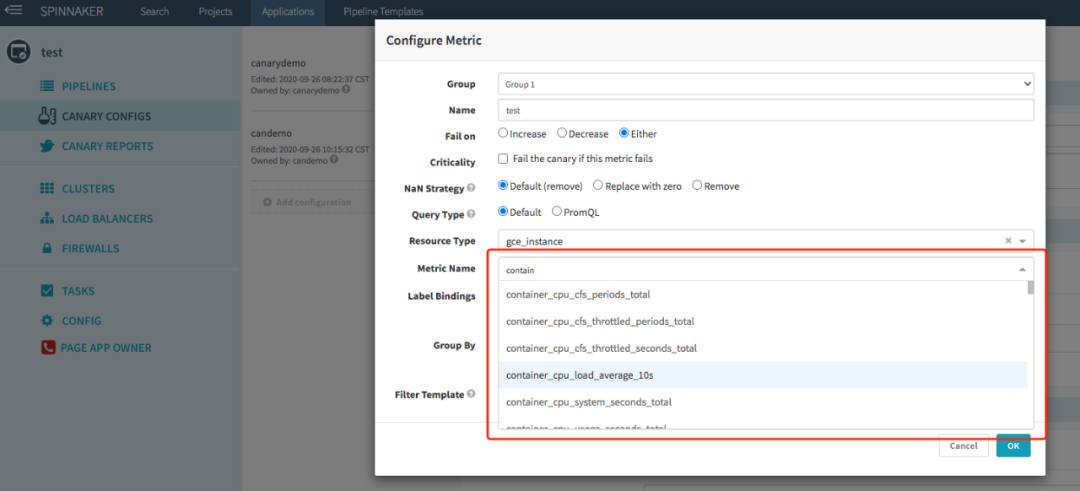
Task: Pick container_cpu_load_average_10s from the list
Action: 580,375
